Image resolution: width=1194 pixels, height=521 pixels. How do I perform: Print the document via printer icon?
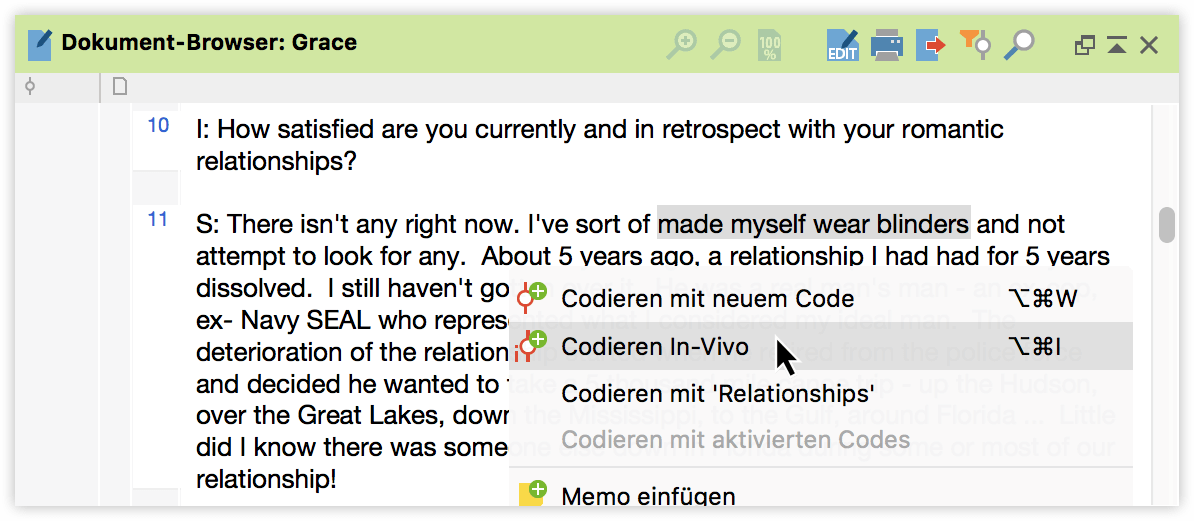887,45
